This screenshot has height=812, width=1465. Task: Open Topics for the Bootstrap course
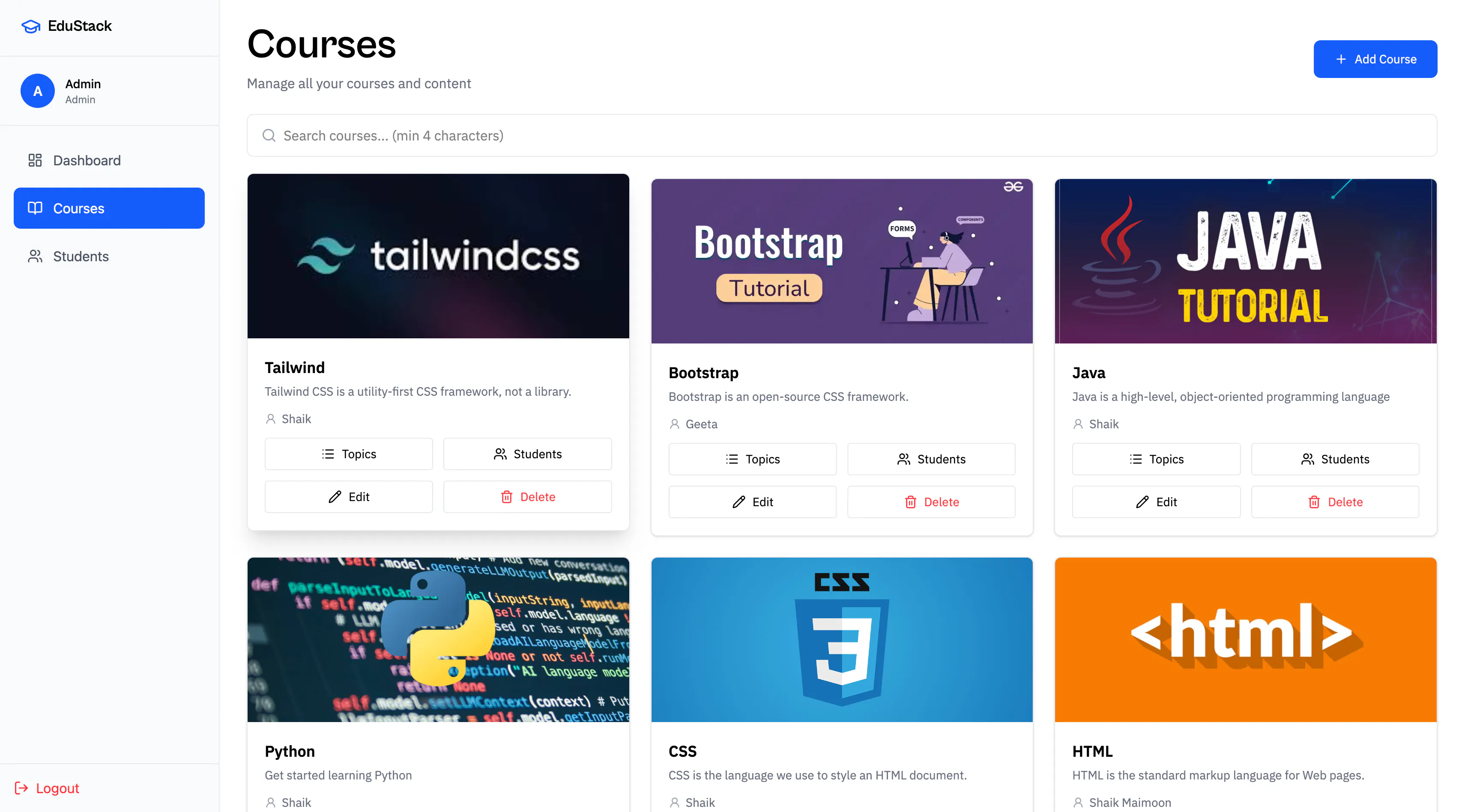752,459
